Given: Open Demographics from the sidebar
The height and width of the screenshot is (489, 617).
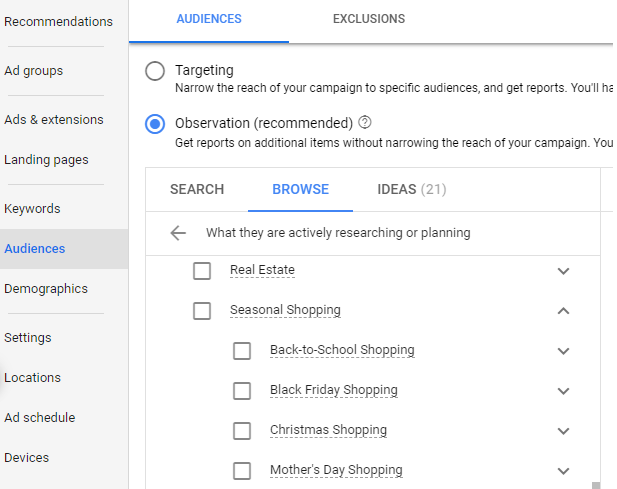Looking at the screenshot, I should pos(46,289).
